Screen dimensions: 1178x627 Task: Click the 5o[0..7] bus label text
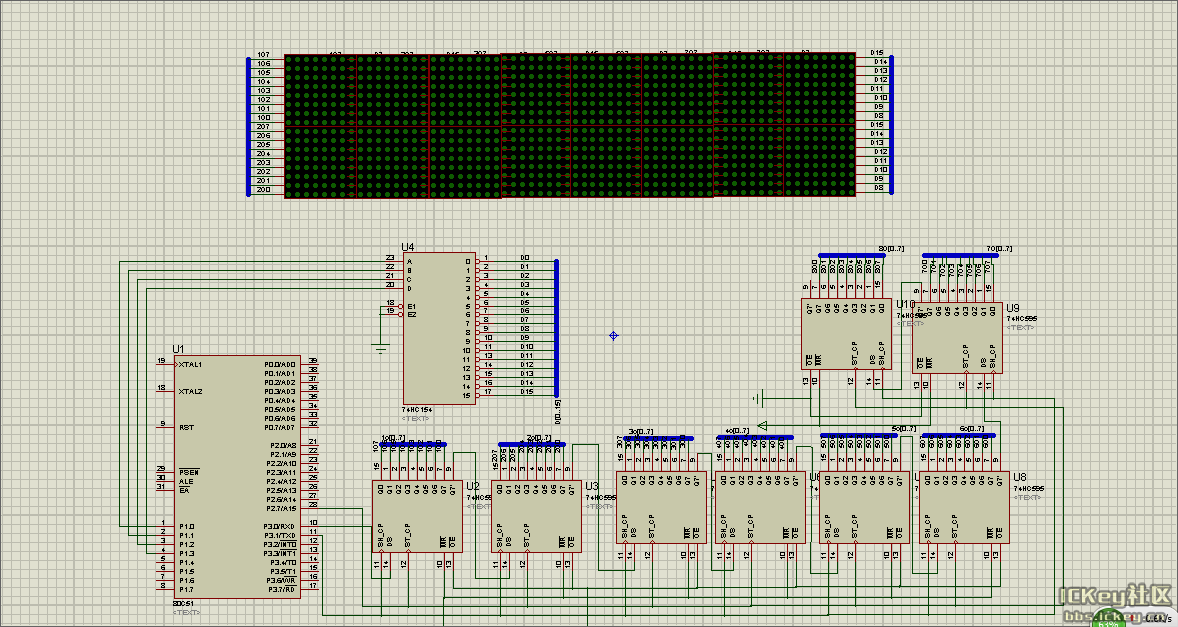coord(905,429)
